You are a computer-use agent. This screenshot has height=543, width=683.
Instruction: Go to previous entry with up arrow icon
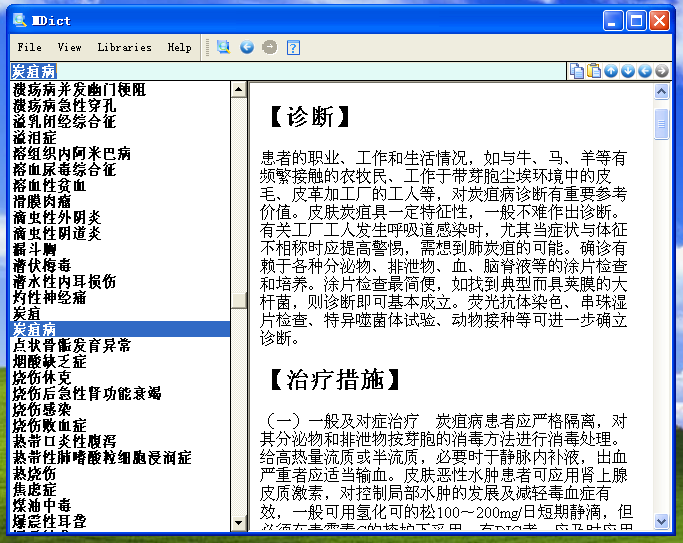[611, 70]
